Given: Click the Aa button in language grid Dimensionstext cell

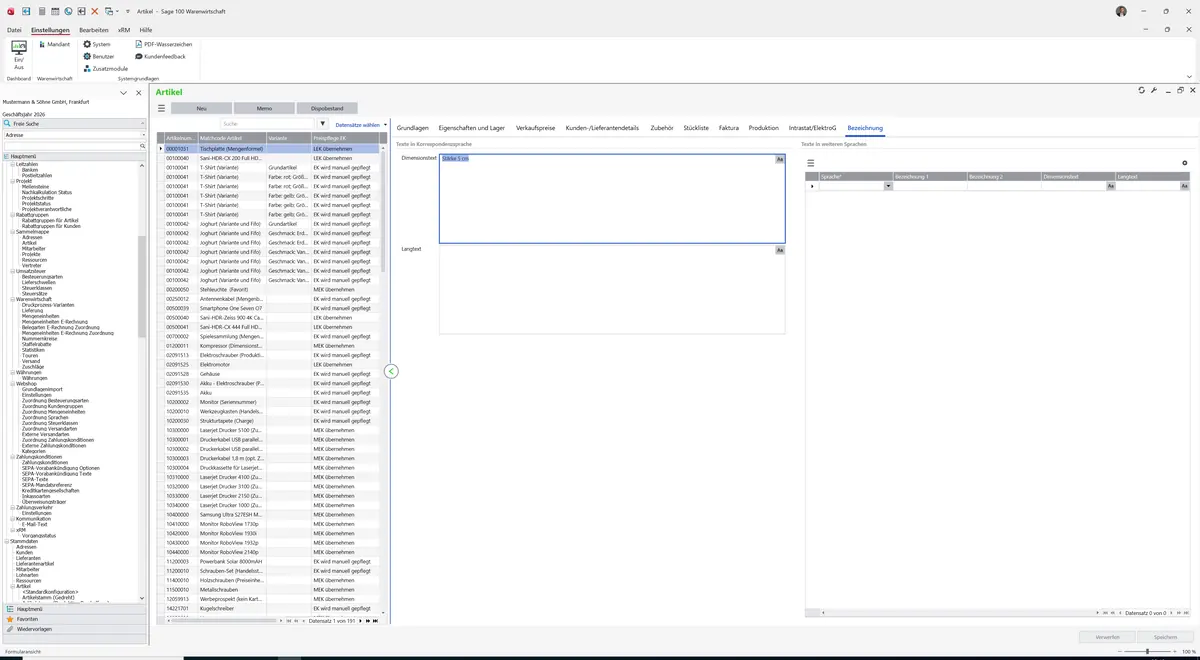Looking at the screenshot, I should (1110, 186).
